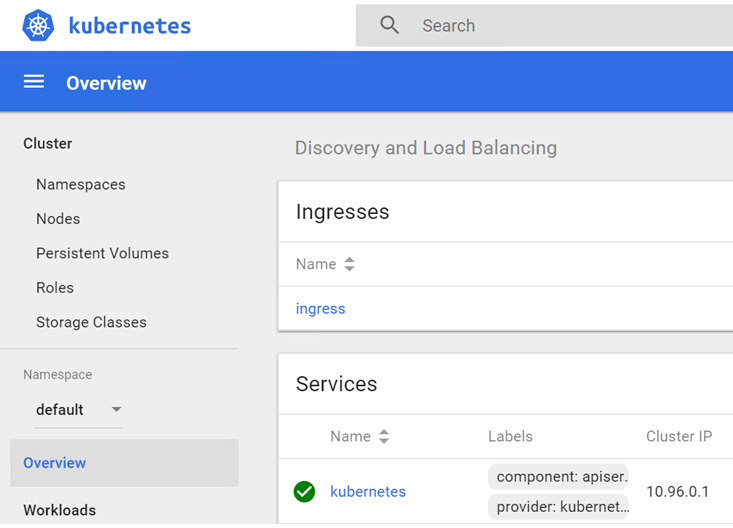Click the Ingresses card title

[342, 212]
